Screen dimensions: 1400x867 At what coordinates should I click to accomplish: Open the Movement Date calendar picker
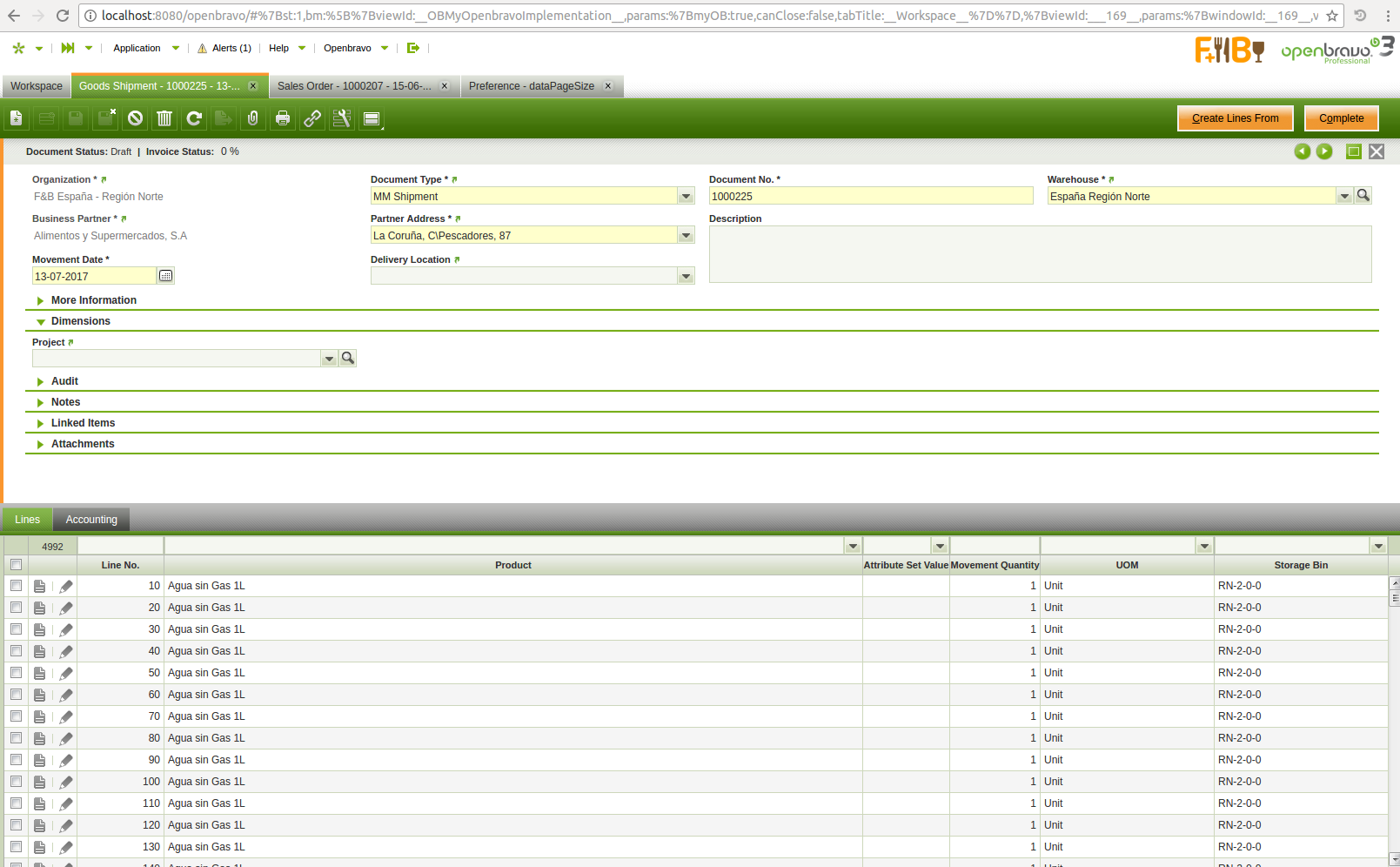[x=165, y=276]
